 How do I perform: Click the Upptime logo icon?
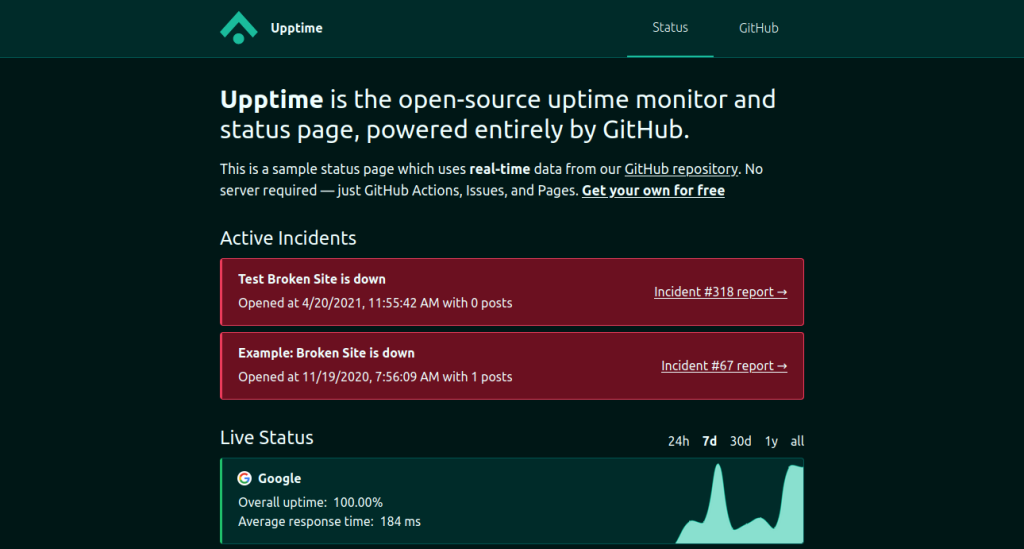[x=238, y=28]
